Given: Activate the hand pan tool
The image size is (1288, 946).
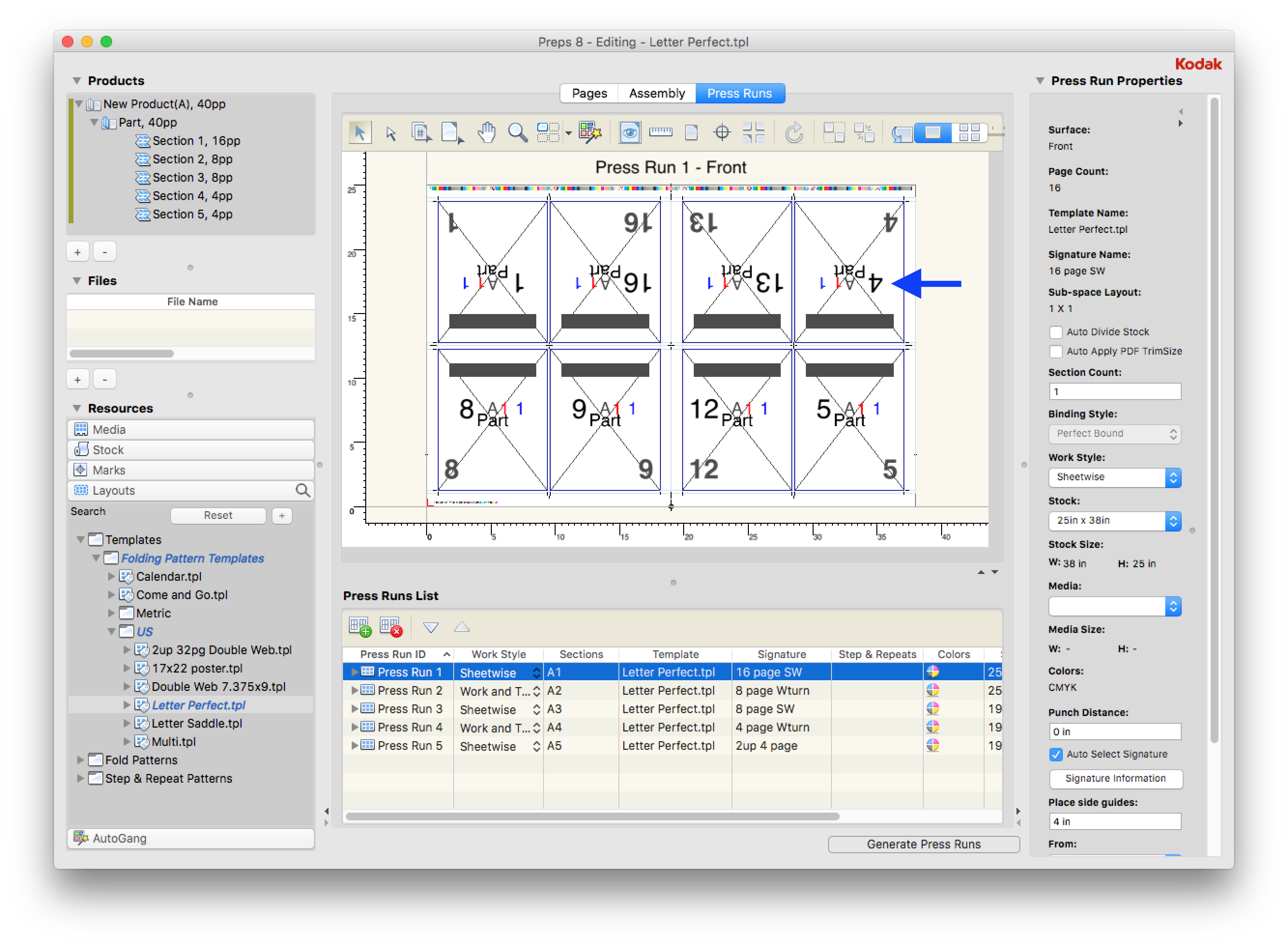Looking at the screenshot, I should point(487,133).
